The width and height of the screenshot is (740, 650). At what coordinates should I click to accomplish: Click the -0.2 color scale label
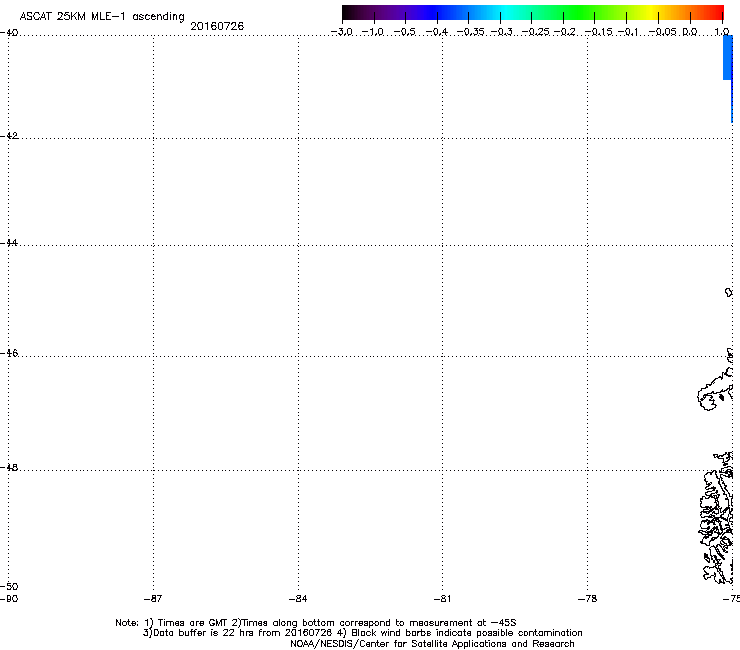click(x=564, y=32)
